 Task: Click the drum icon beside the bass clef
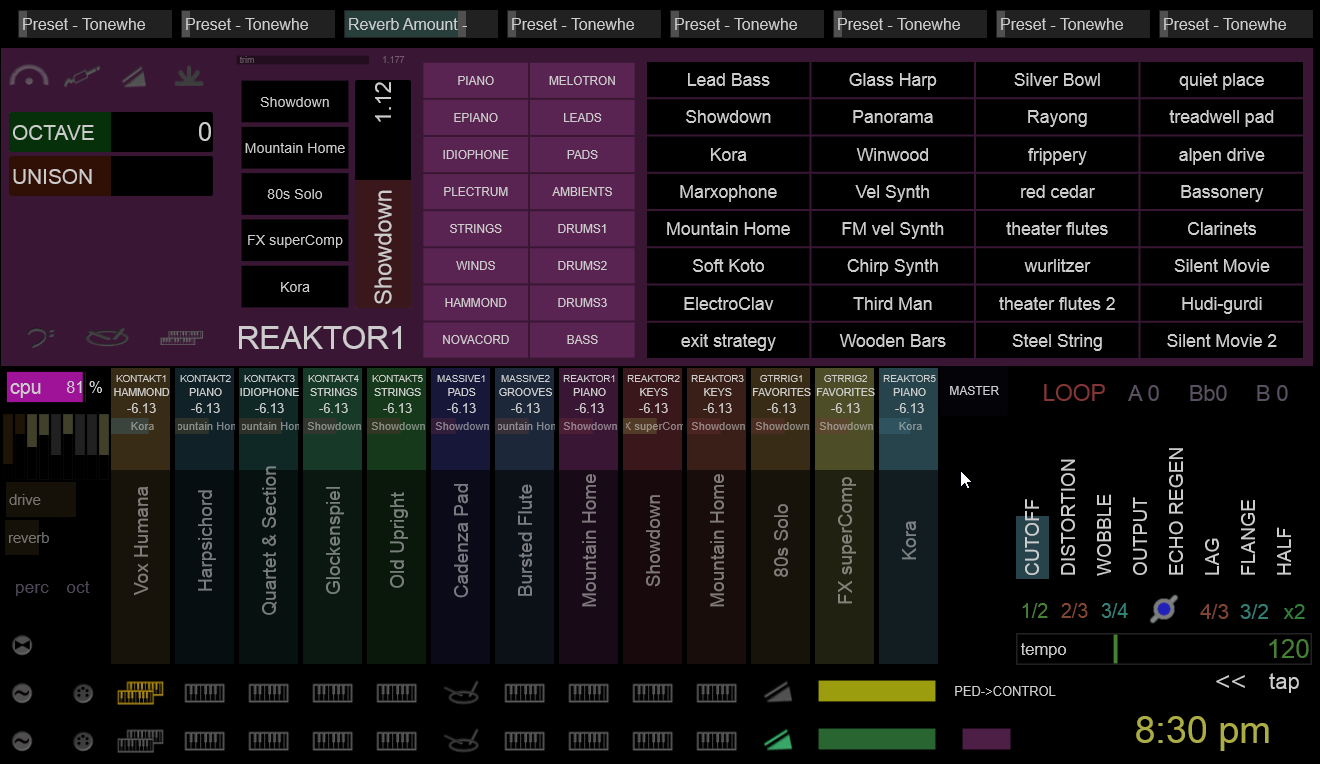point(106,339)
